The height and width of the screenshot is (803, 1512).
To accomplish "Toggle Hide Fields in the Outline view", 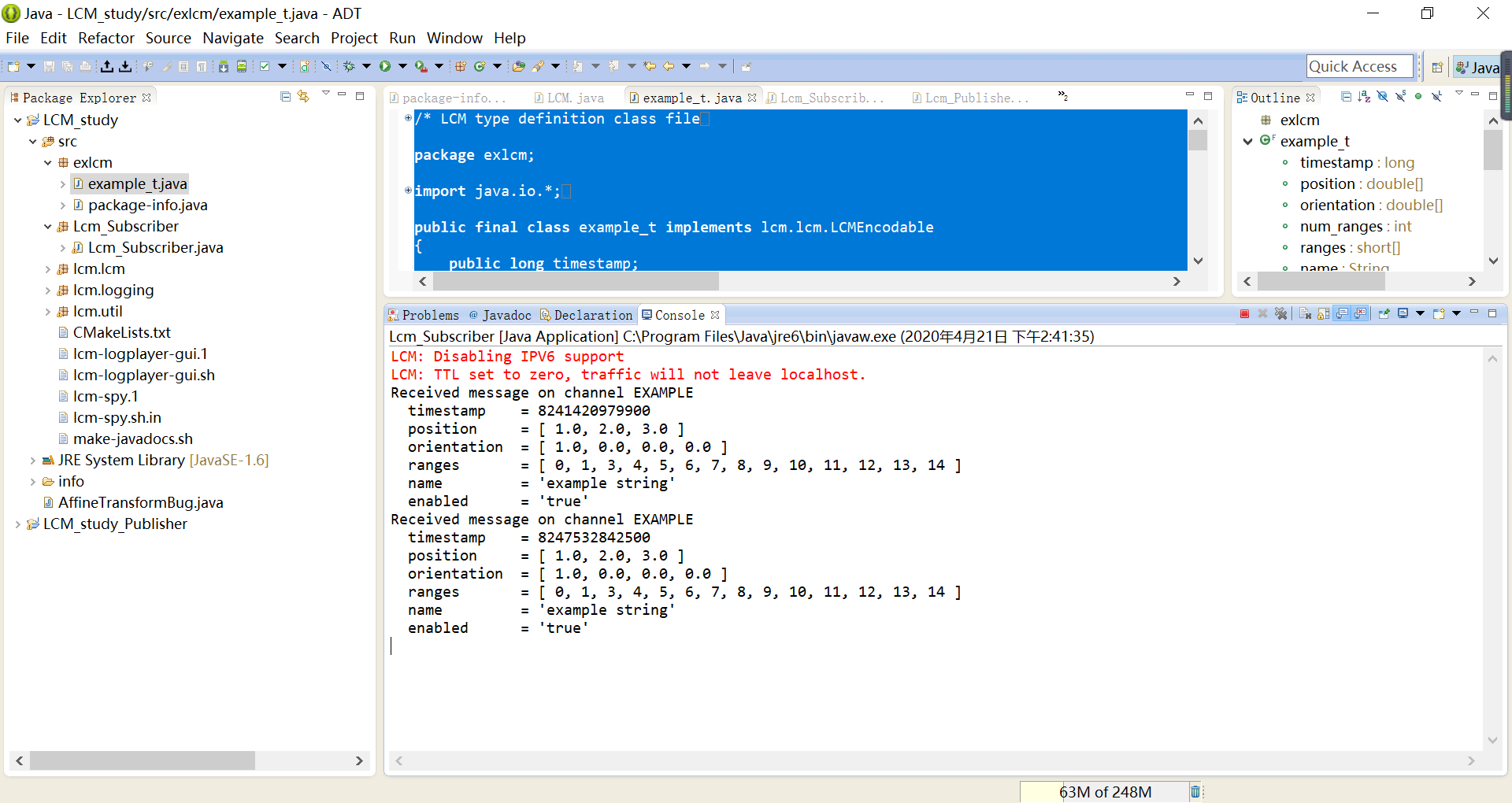I will click(x=1381, y=97).
